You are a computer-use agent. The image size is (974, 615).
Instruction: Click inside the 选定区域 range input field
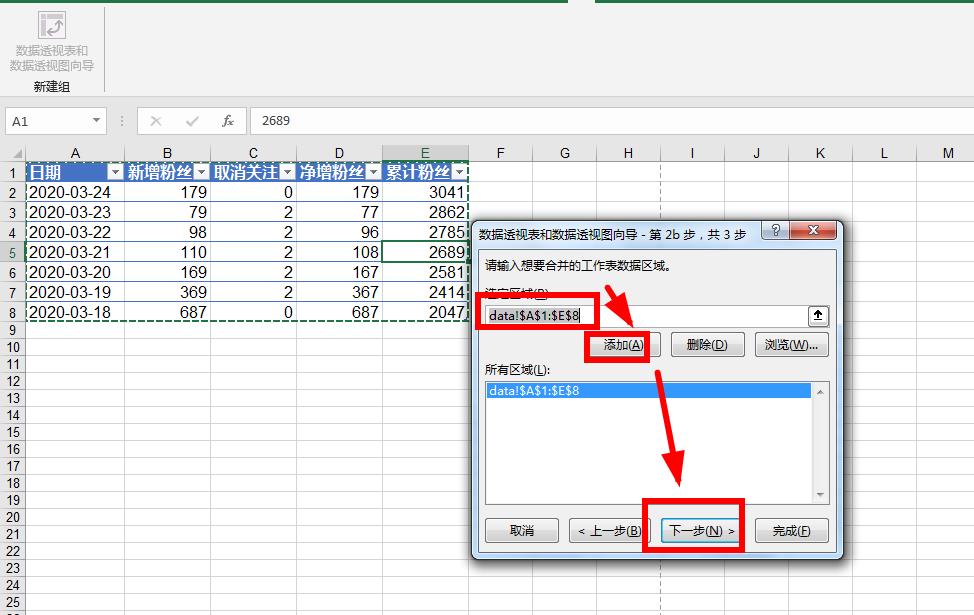point(700,315)
